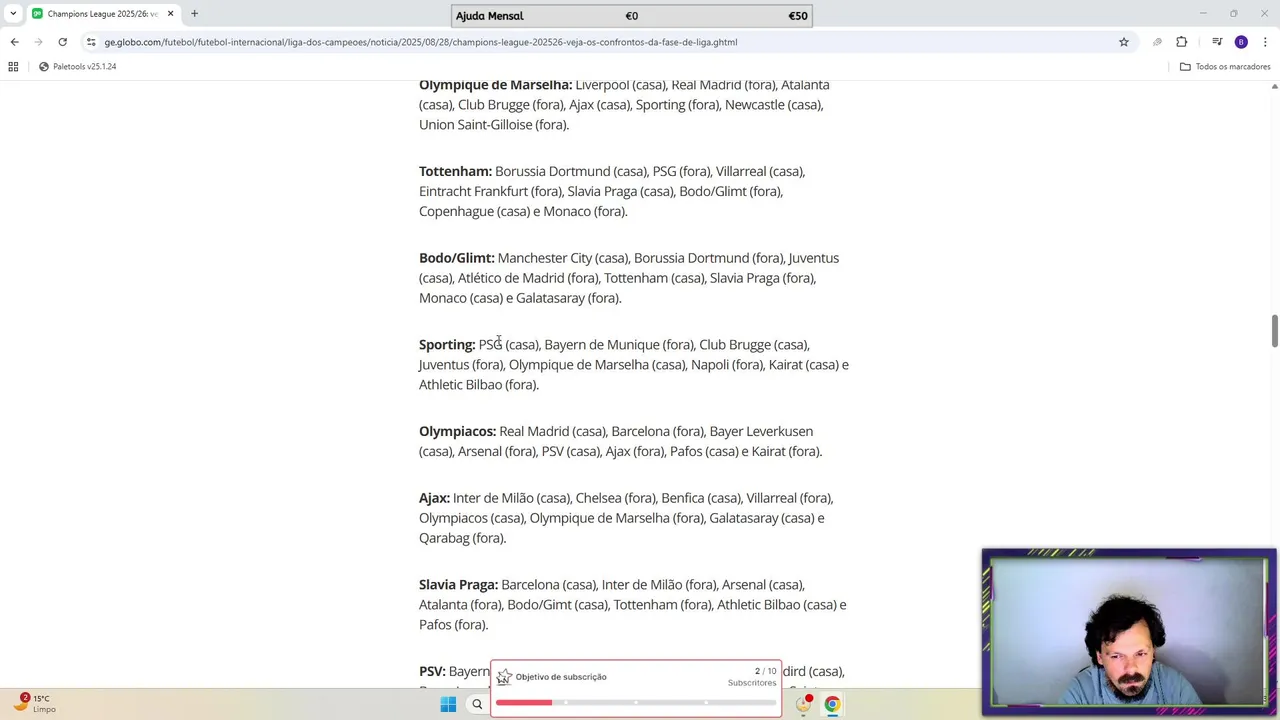1280x720 pixels.
Task: Click the Objetivo de subscrição progress bar
Action: point(636,703)
